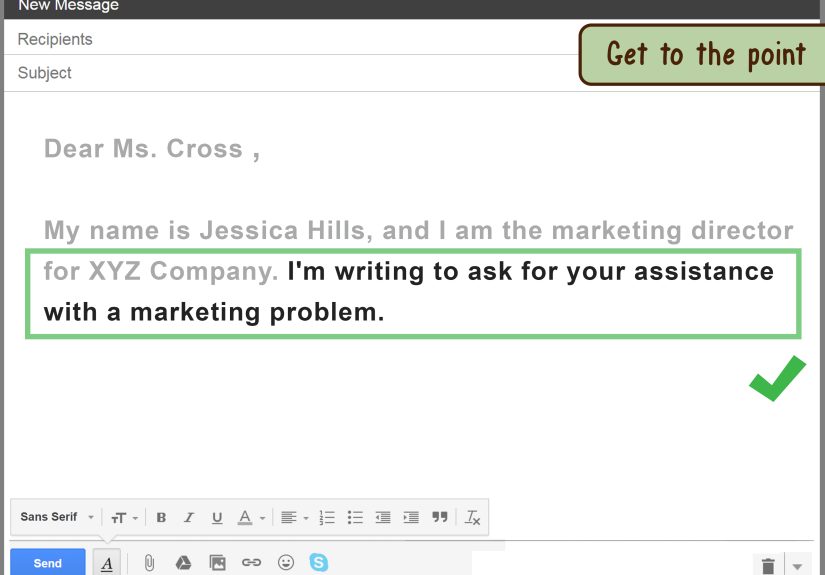Apply quote formatting icon

click(439, 517)
